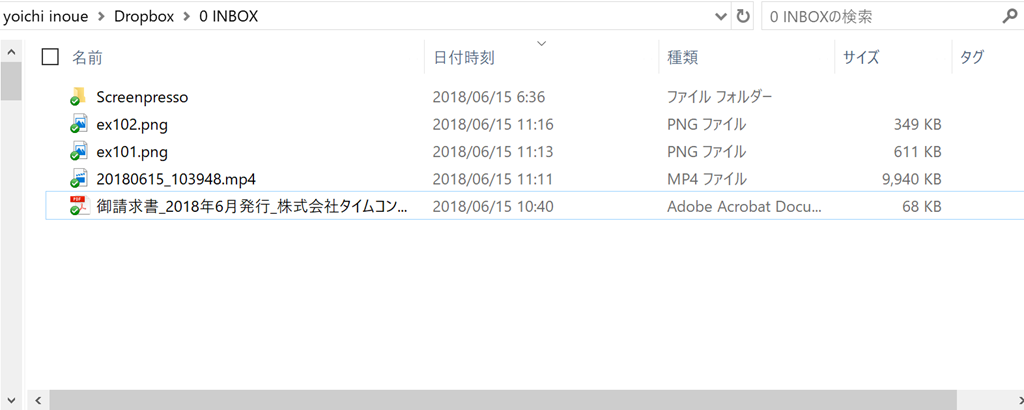This screenshot has width=1024, height=410.
Task: Refresh the 0 INBOX folder view
Action: tap(742, 17)
